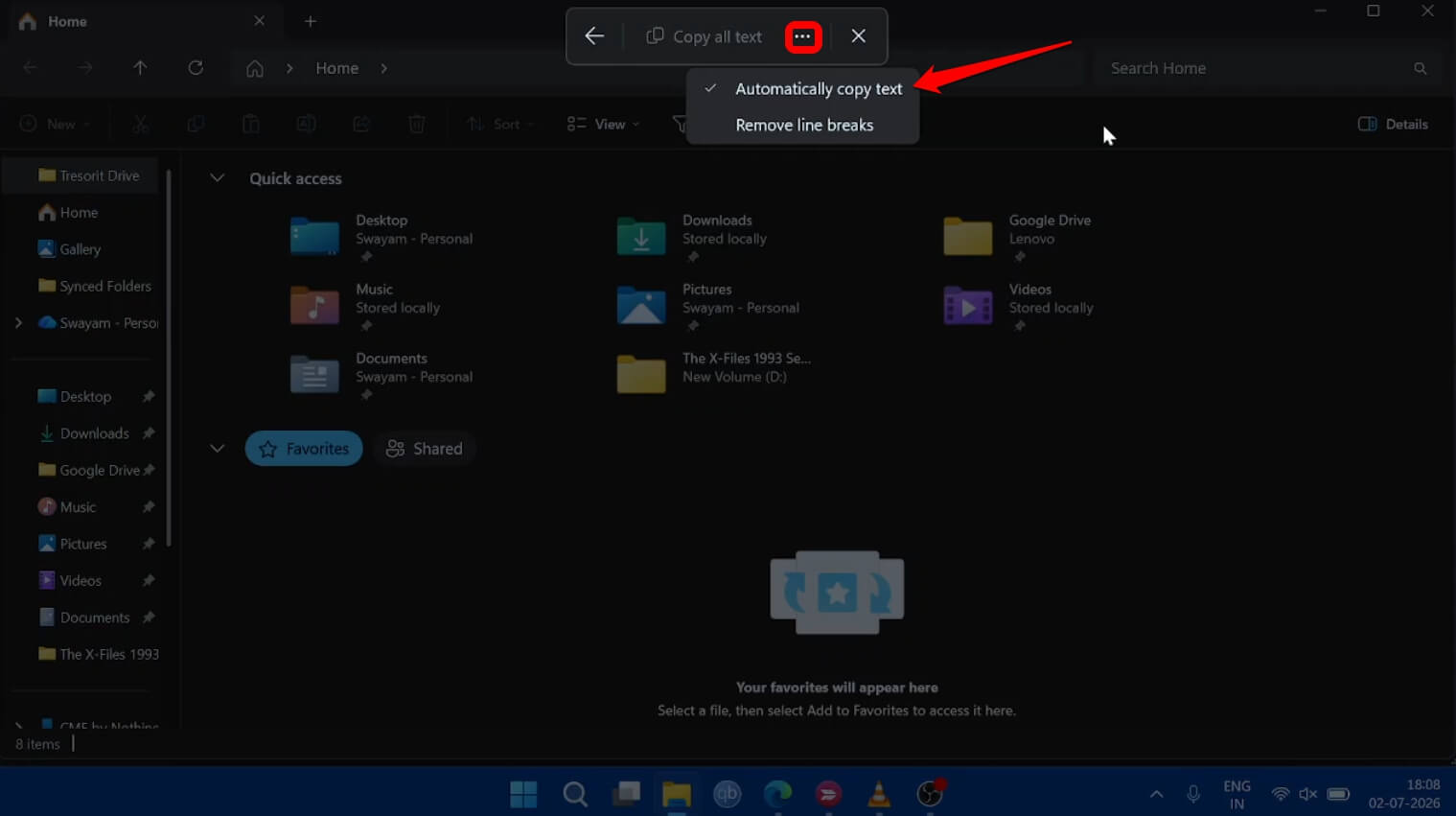The width and height of the screenshot is (1456, 816).
Task: Open the Details pane
Action: point(1394,124)
